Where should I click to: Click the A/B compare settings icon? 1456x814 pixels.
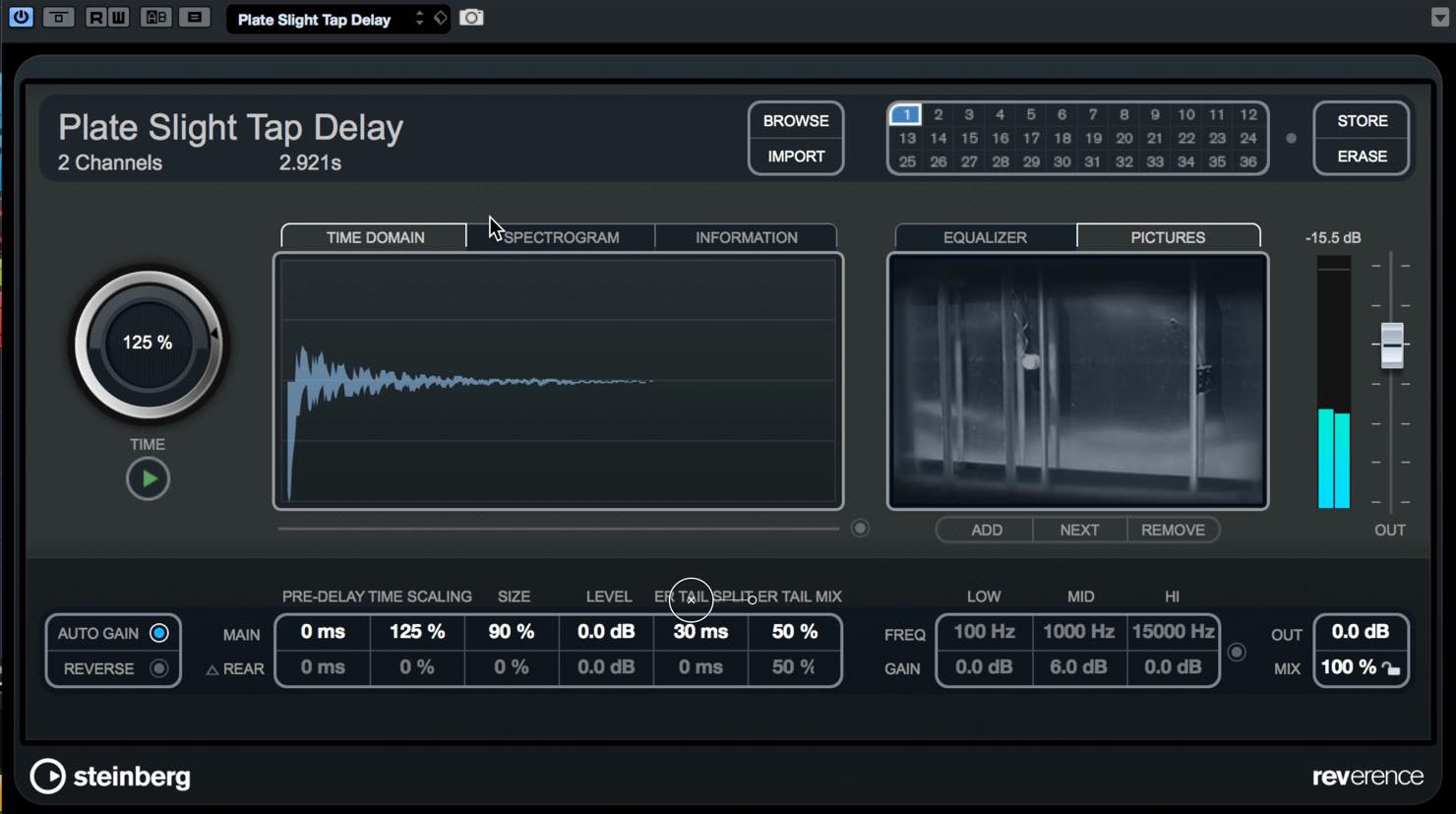coord(155,18)
